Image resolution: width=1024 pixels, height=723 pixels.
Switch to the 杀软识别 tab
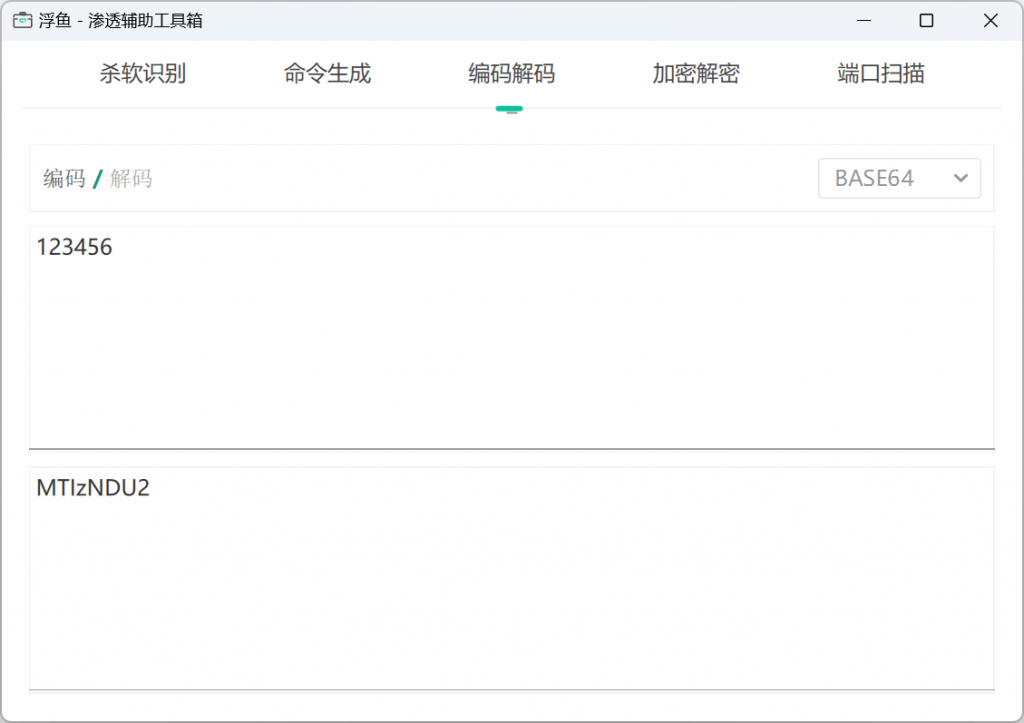click(142, 73)
